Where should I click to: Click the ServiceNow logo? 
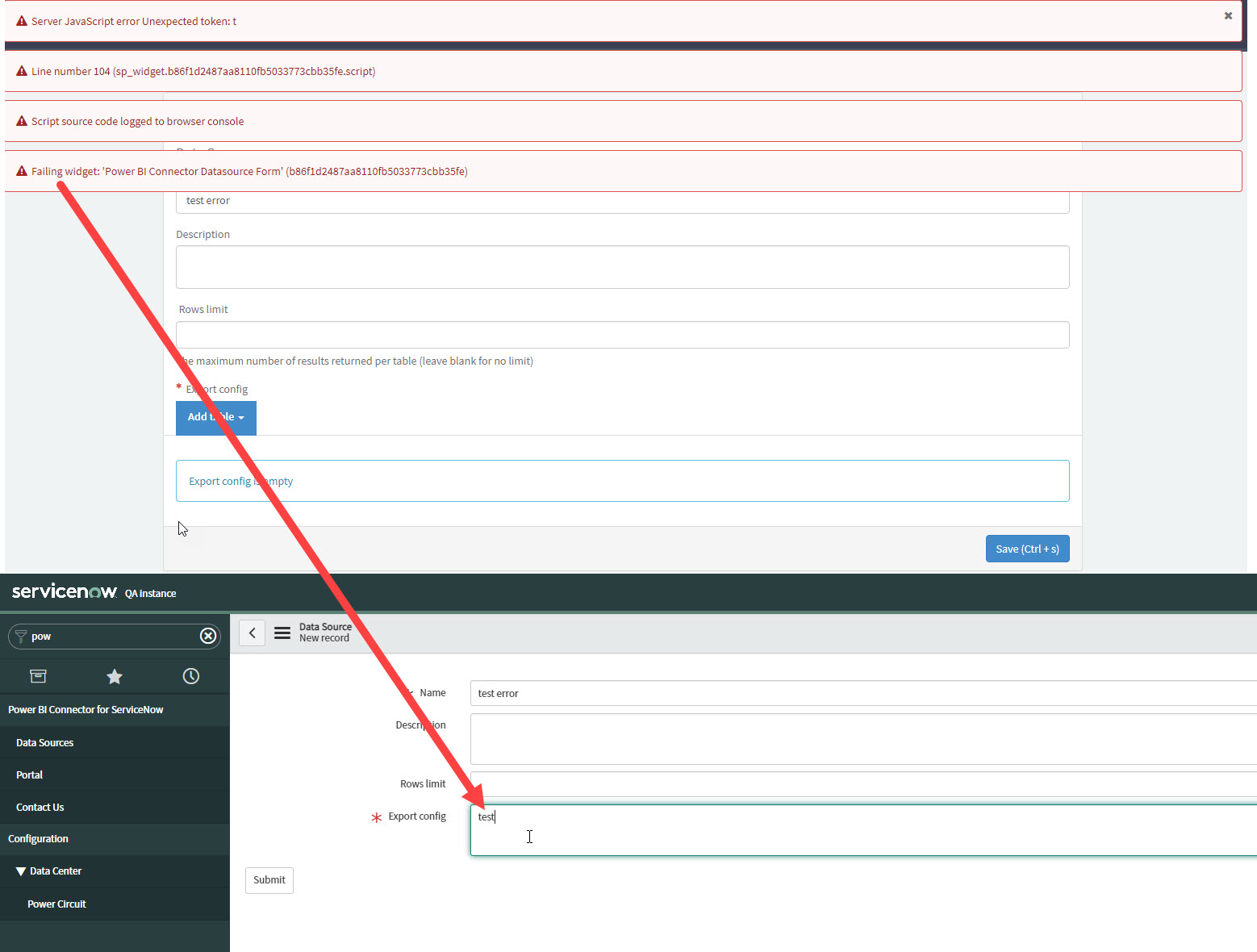pyautogui.click(x=65, y=591)
